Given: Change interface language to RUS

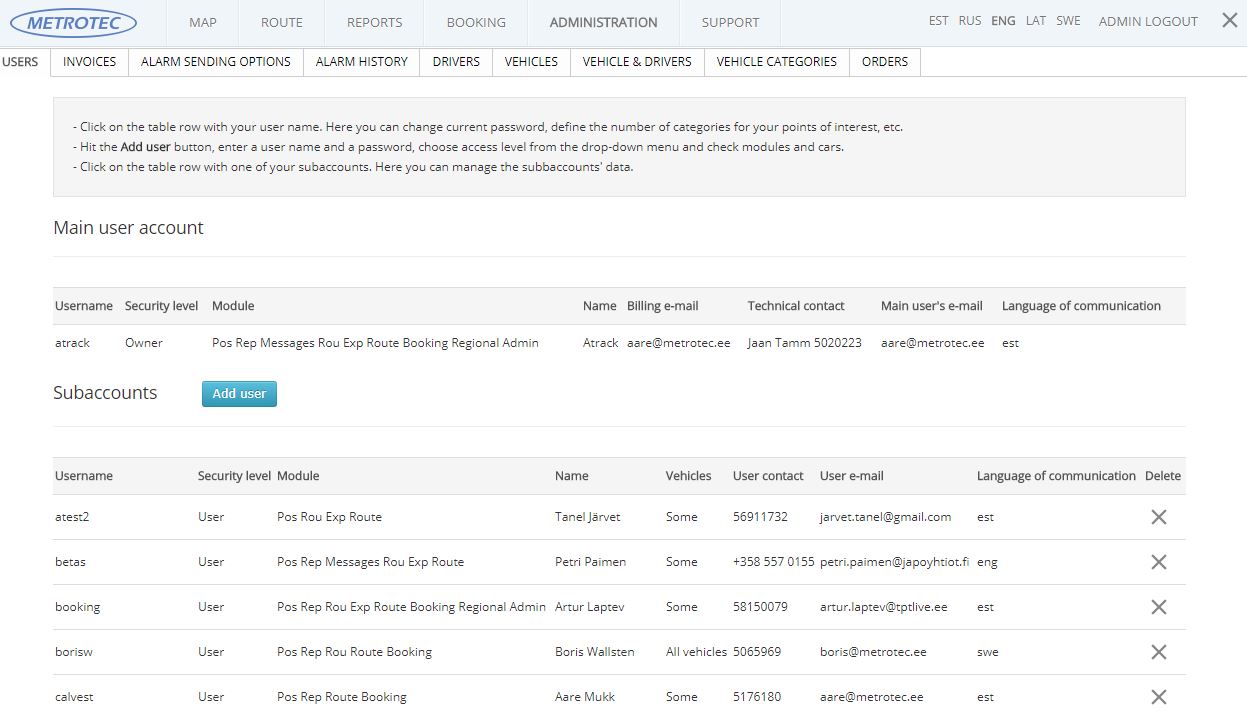Looking at the screenshot, I should point(969,21).
